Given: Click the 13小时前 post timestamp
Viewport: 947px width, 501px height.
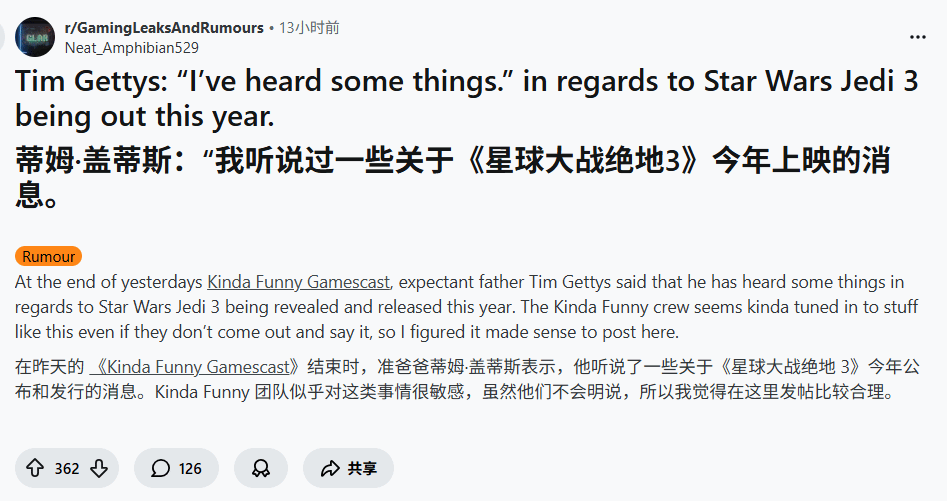Looking at the screenshot, I should pyautogui.click(x=309, y=28).
